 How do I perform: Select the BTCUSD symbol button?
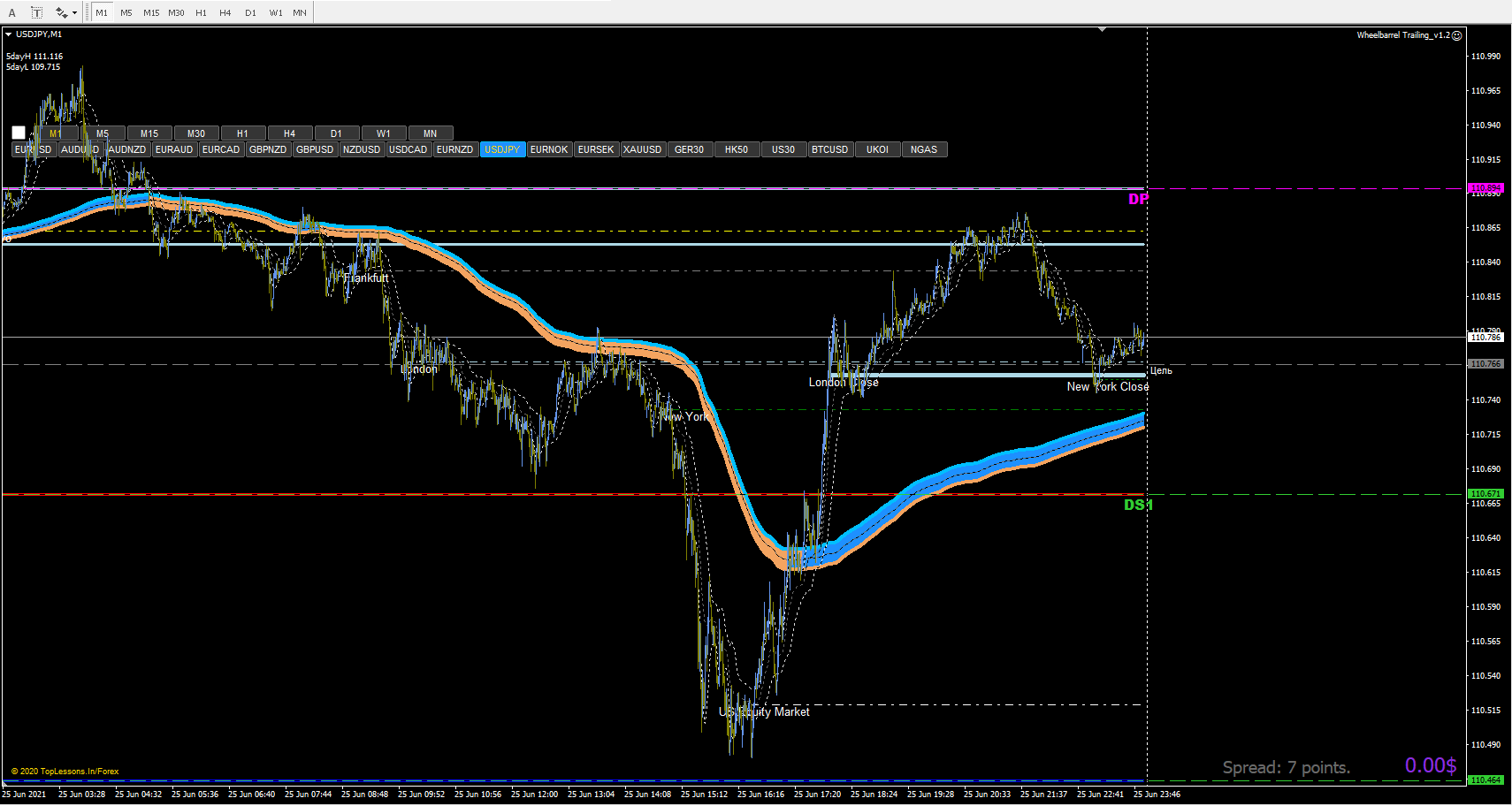(829, 149)
